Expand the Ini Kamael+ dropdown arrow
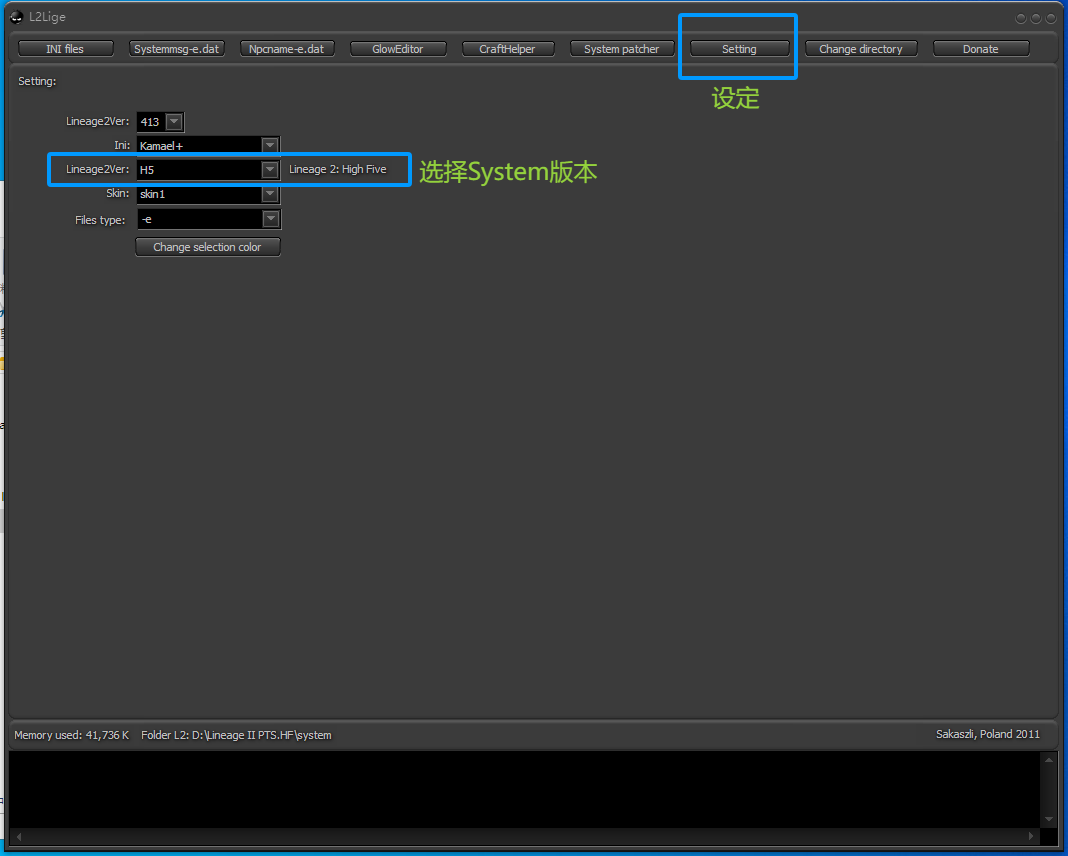The width and height of the screenshot is (1068, 856). click(270, 145)
